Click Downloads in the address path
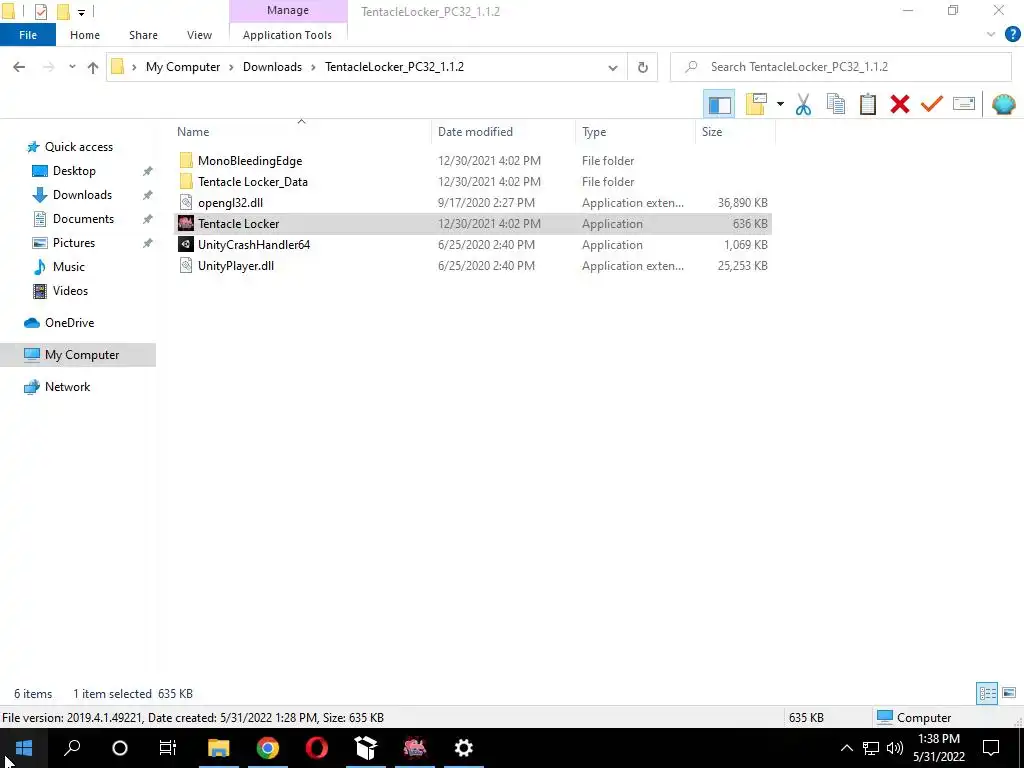1024x768 pixels. (x=272, y=67)
